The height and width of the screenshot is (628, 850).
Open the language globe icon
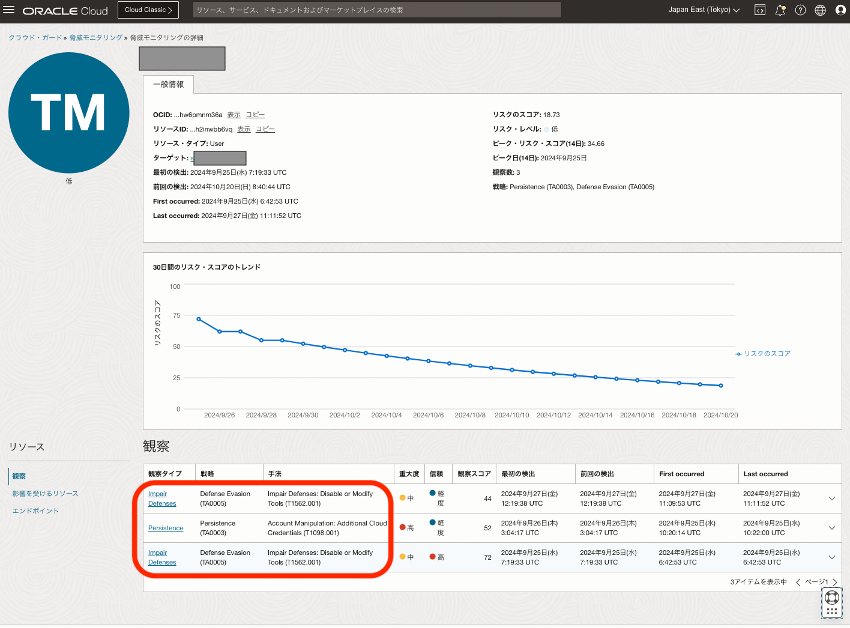tap(820, 10)
